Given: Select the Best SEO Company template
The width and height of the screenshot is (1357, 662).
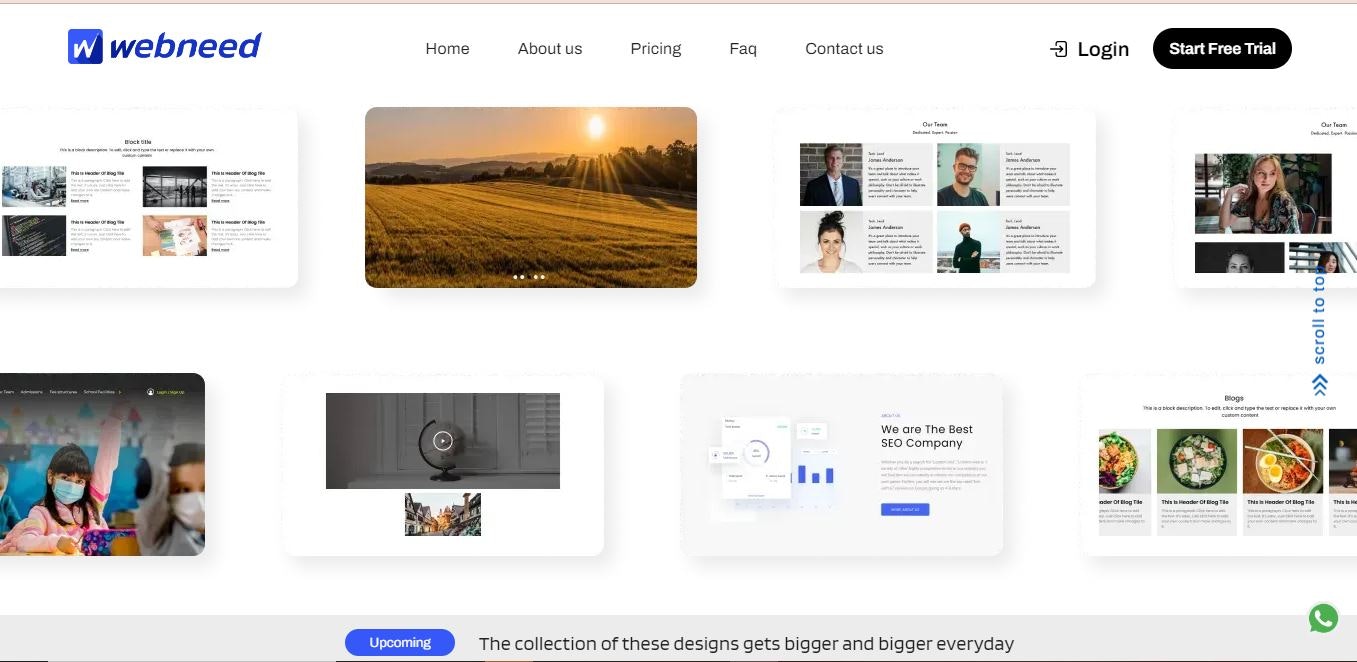Looking at the screenshot, I should [x=841, y=464].
